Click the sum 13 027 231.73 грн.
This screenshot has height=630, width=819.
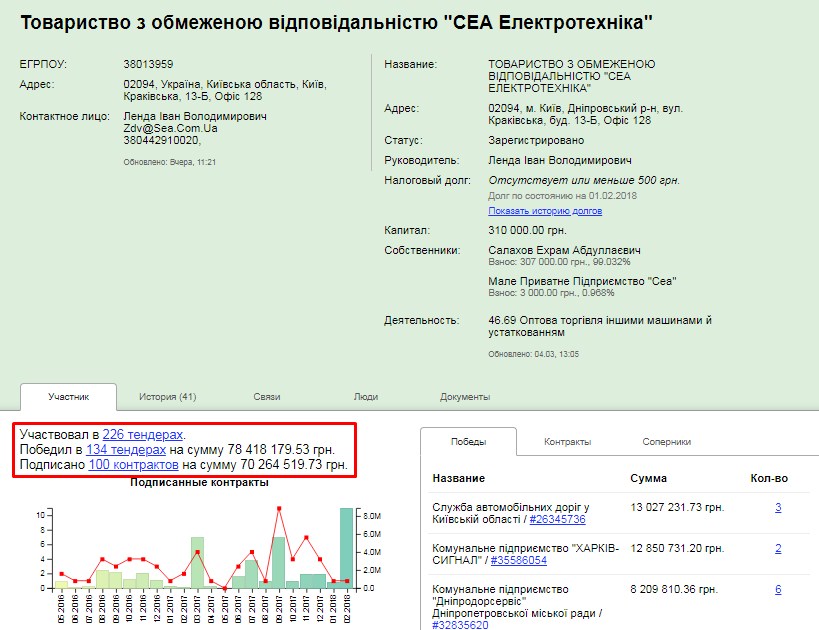click(x=677, y=507)
